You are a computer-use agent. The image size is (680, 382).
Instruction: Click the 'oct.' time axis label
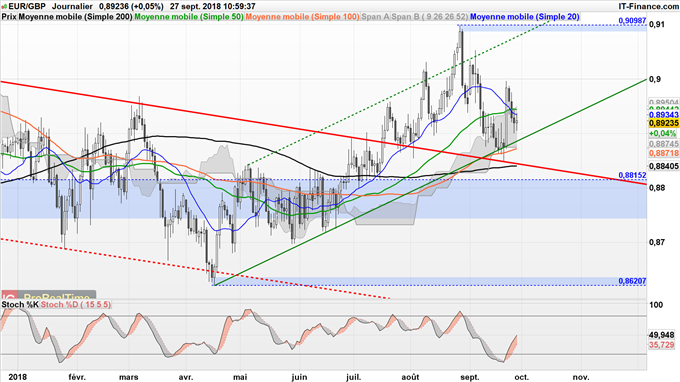pos(522,377)
